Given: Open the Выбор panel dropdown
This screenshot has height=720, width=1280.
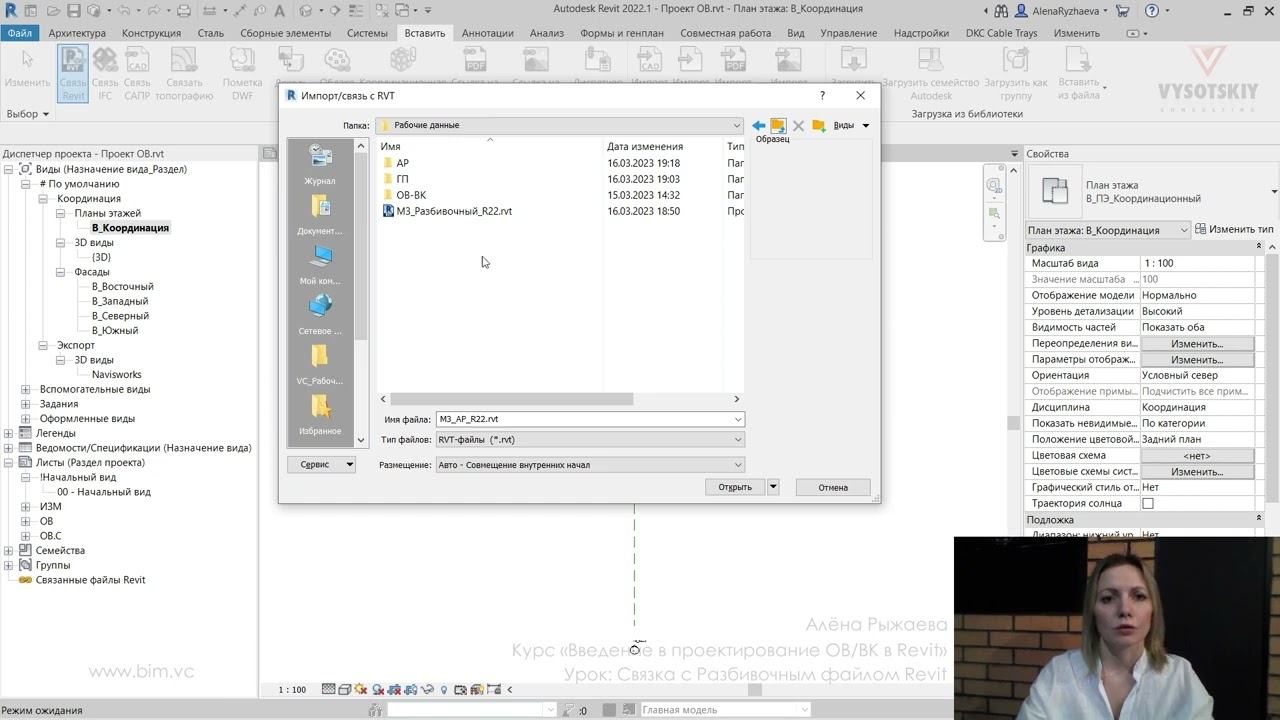Looking at the screenshot, I should (x=28, y=114).
